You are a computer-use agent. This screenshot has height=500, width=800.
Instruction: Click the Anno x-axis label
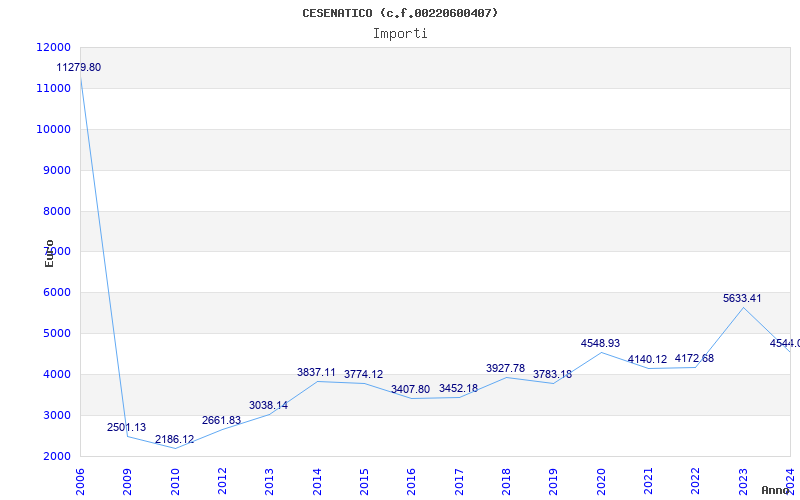click(774, 490)
